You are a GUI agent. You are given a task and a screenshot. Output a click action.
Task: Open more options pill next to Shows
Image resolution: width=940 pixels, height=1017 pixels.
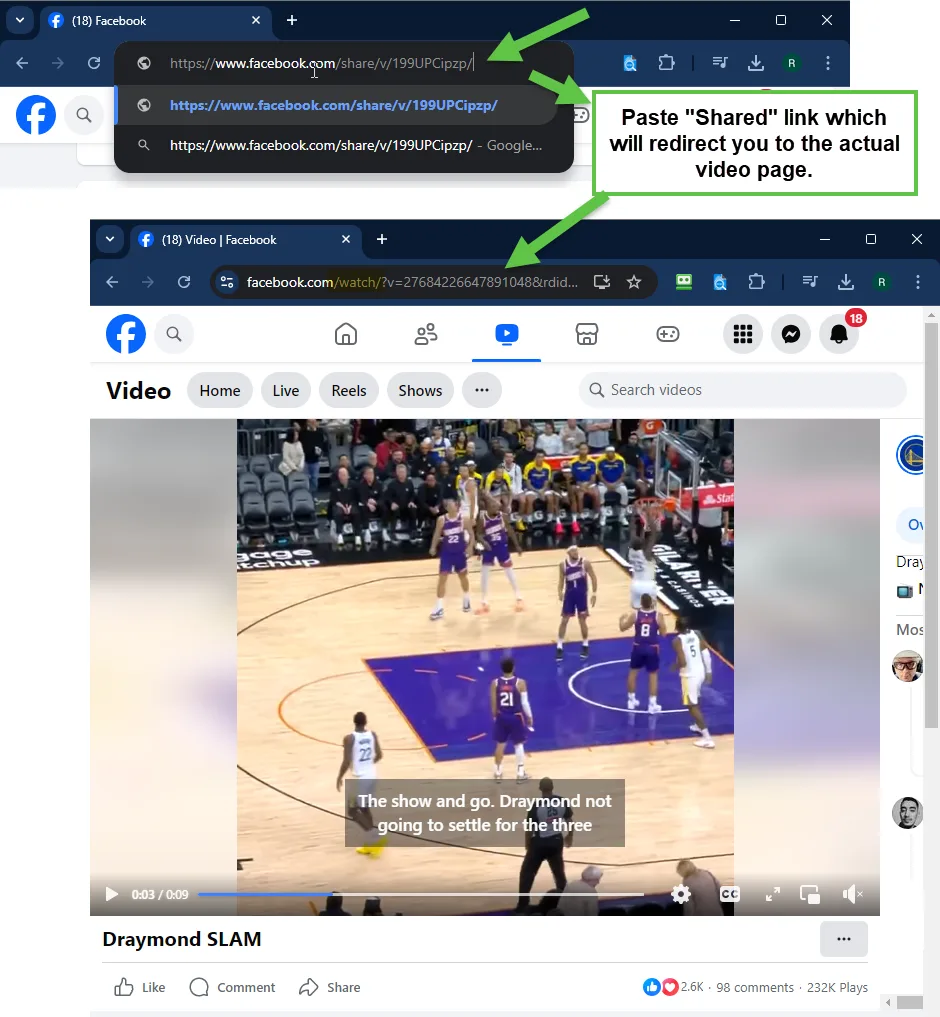click(481, 390)
